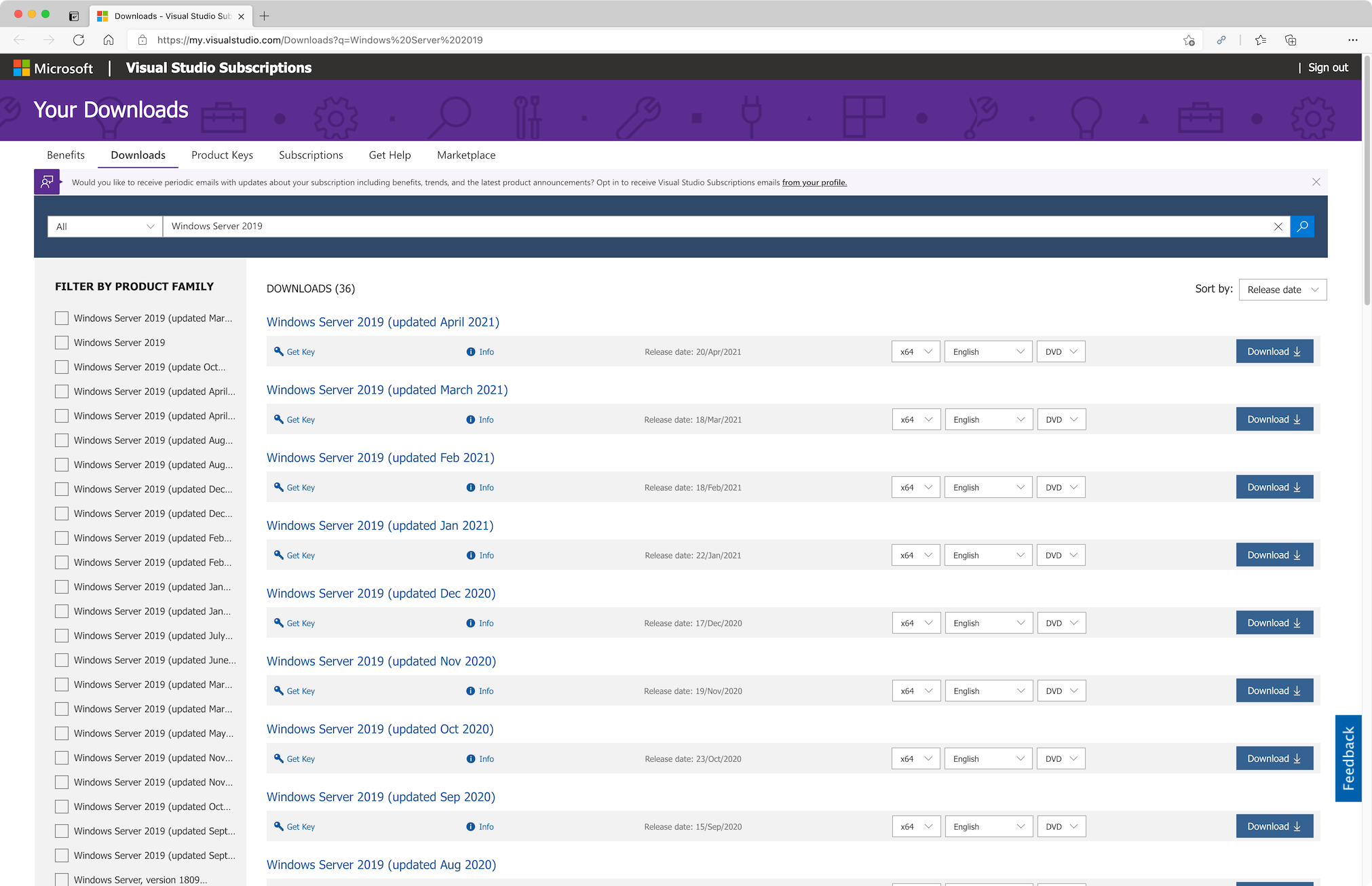Viewport: 1372px width, 886px height.
Task: Check the plain Windows Server 2019 filter
Action: point(62,343)
